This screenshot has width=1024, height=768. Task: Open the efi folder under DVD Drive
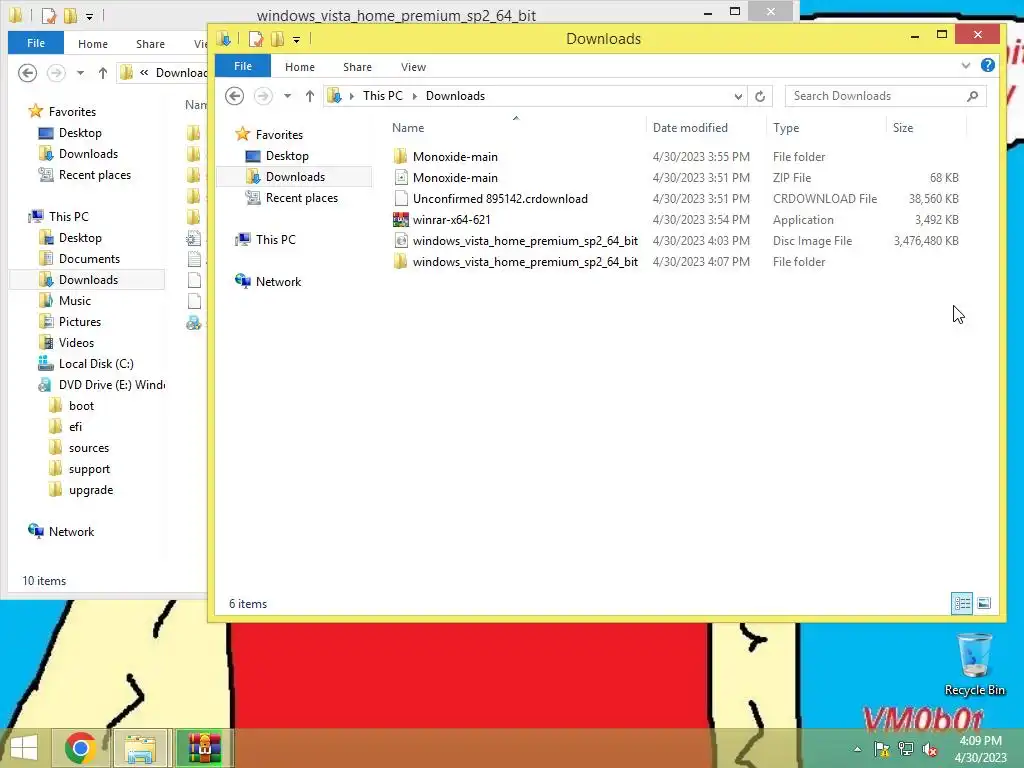[75, 426]
